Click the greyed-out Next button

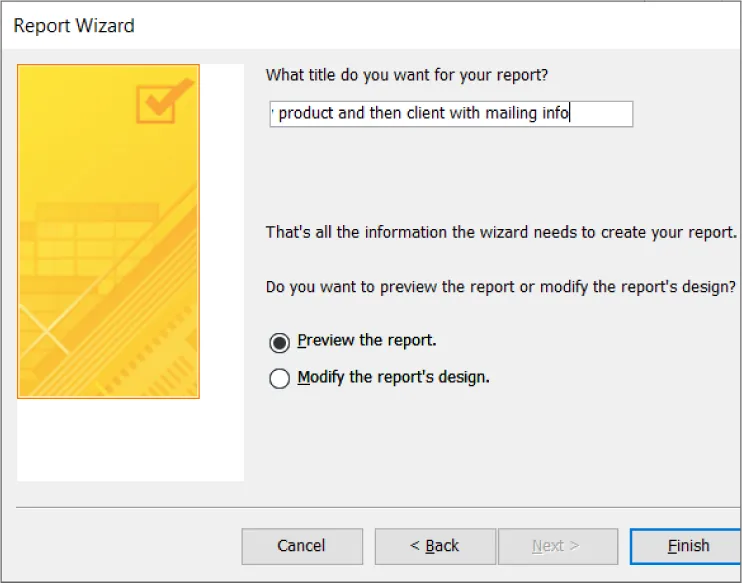pos(555,546)
